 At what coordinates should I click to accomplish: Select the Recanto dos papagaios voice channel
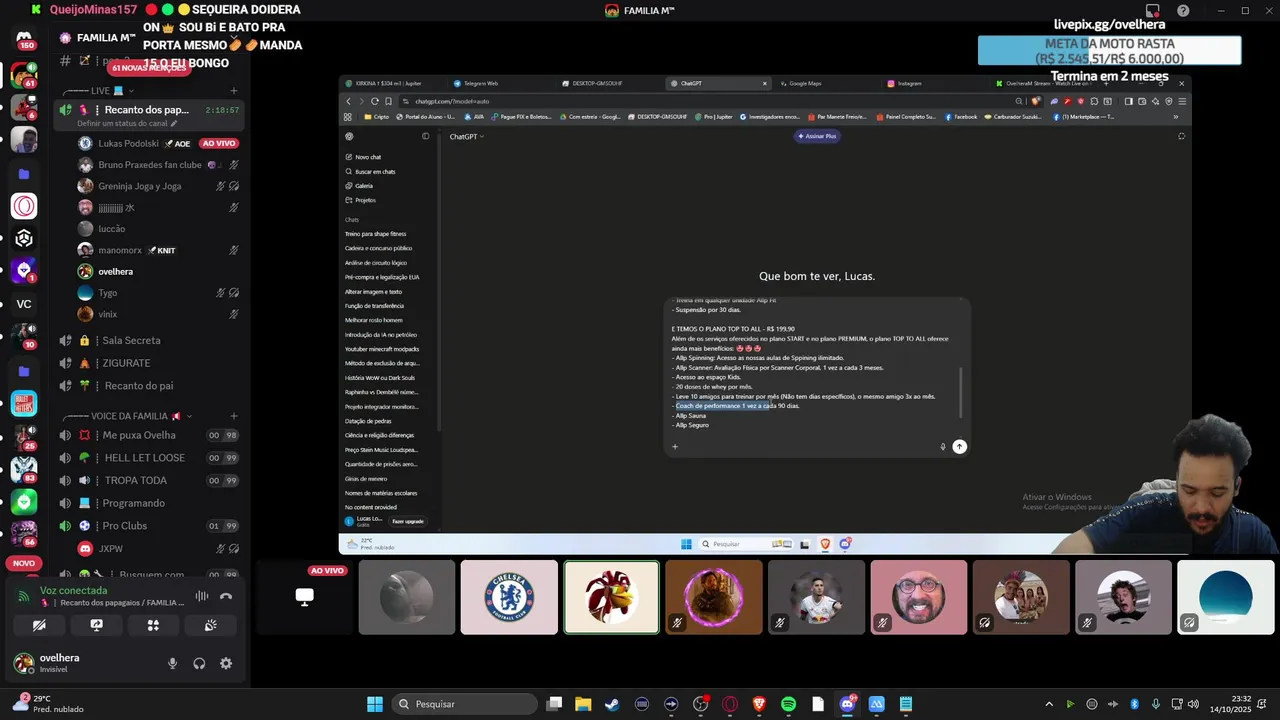pos(148,110)
